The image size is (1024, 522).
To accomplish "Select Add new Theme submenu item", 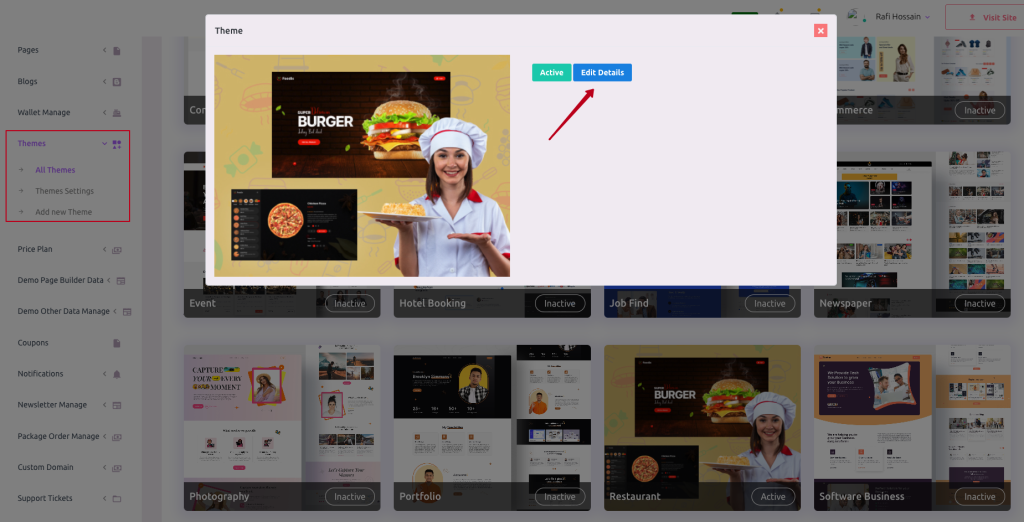I will click(x=63, y=212).
